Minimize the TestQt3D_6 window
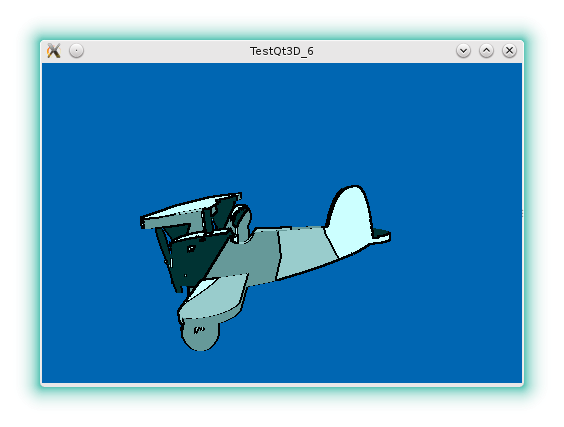Viewport: 564px width, 427px height. [463, 51]
